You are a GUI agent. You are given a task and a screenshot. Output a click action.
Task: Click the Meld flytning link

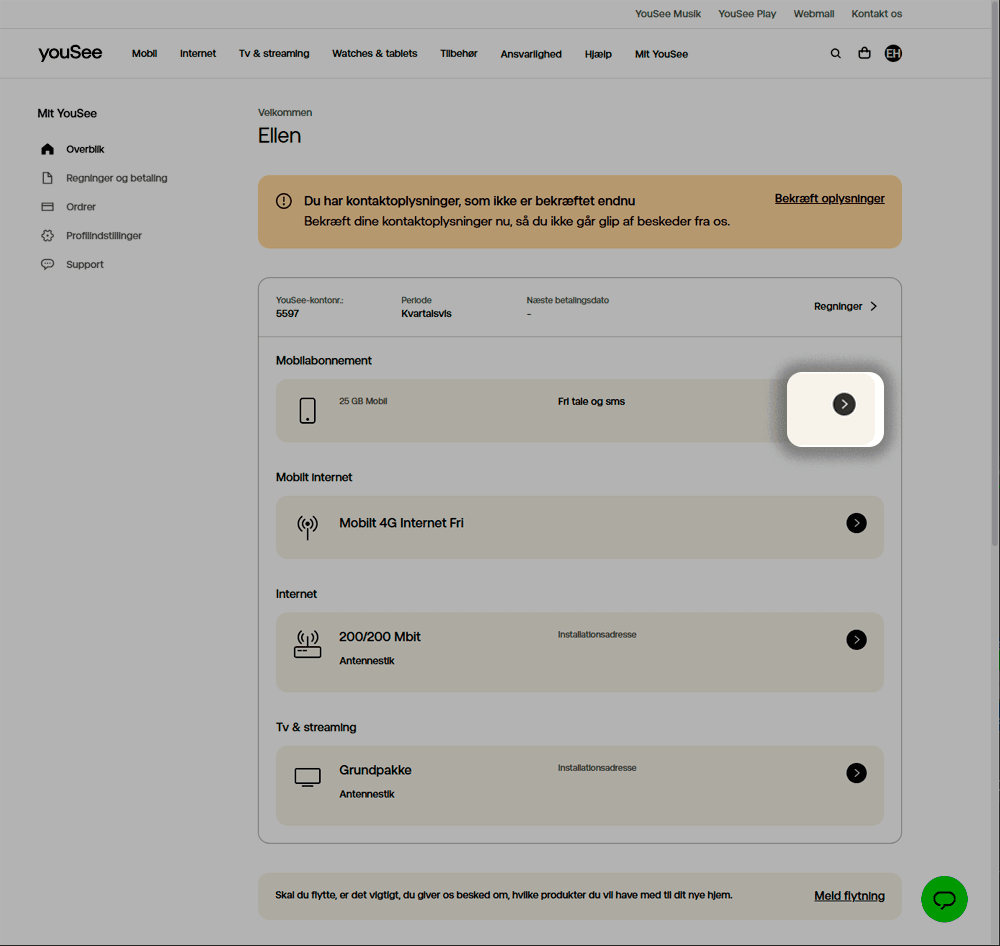(x=849, y=896)
